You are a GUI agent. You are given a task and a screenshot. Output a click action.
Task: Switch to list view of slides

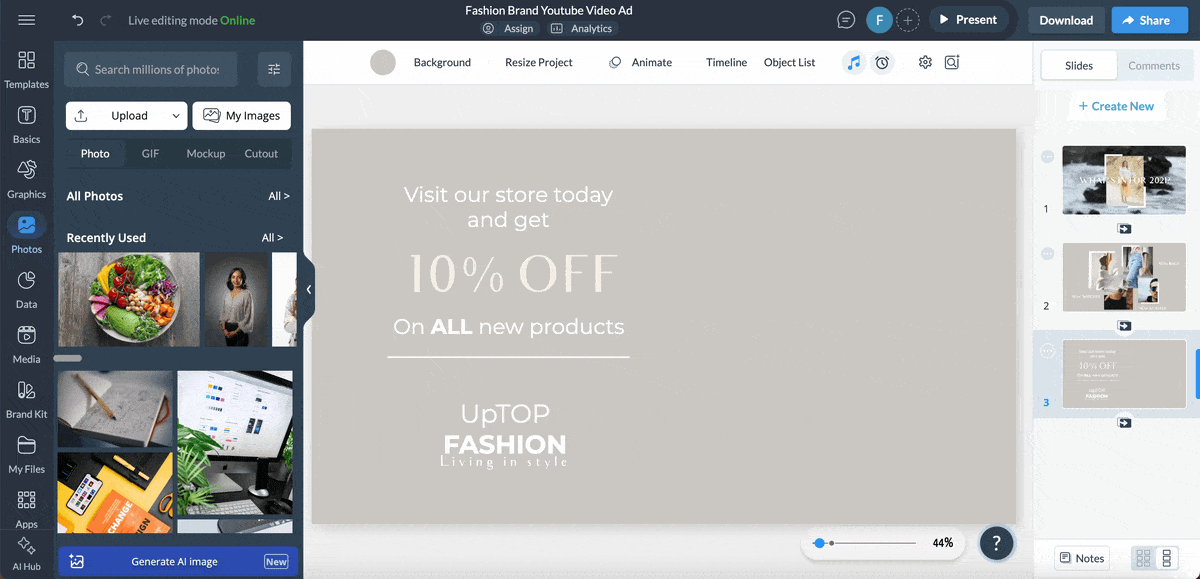point(1166,558)
